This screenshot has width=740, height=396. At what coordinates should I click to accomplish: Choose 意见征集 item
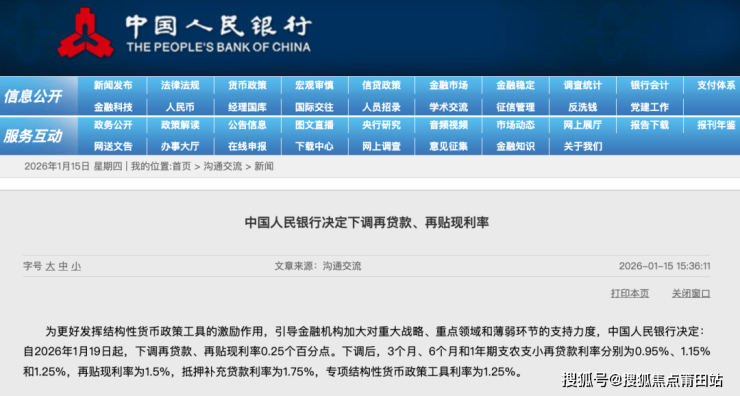point(448,146)
